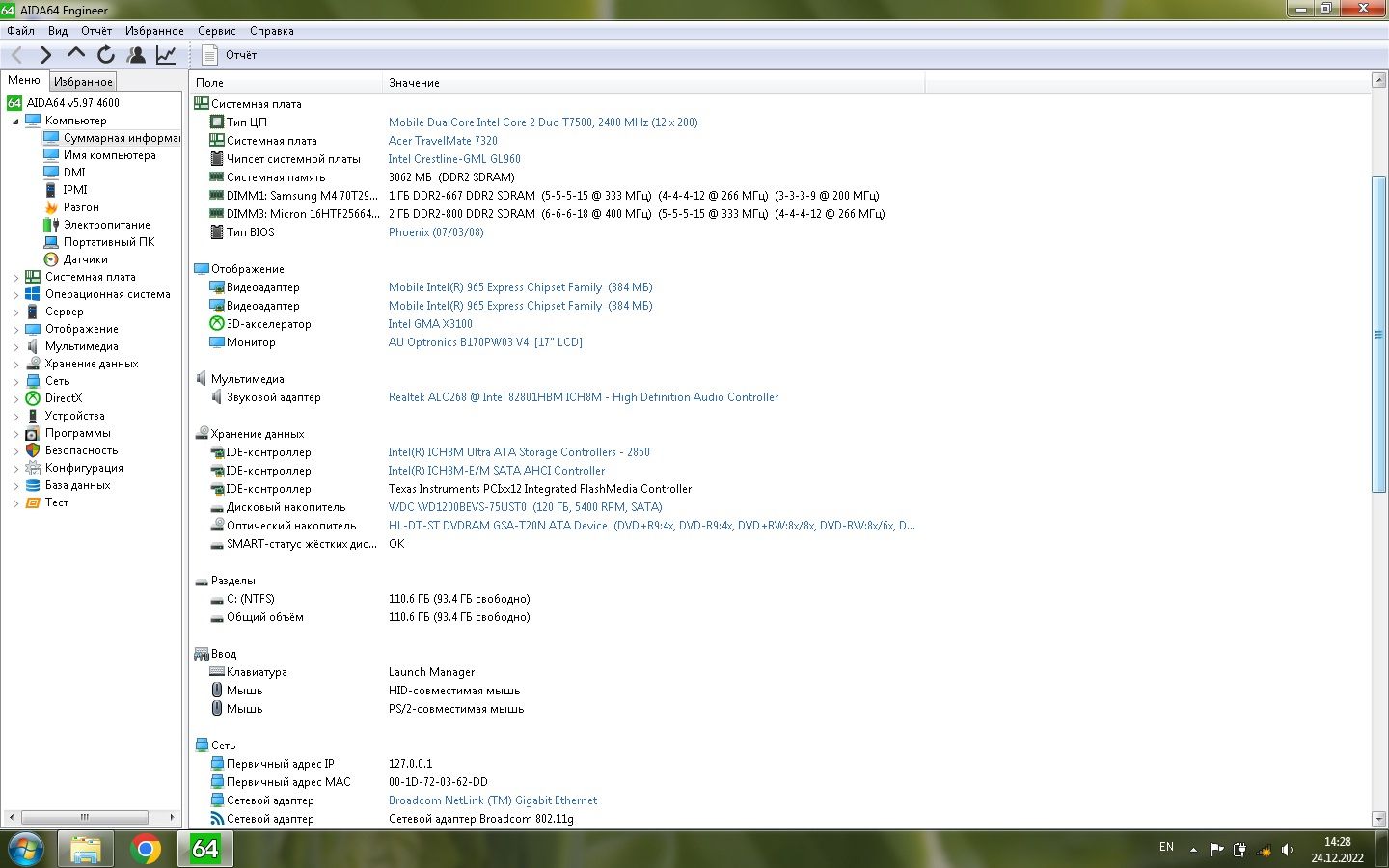This screenshot has height=868, width=1389.
Task: Switch to the Избранное tab
Action: point(83,82)
